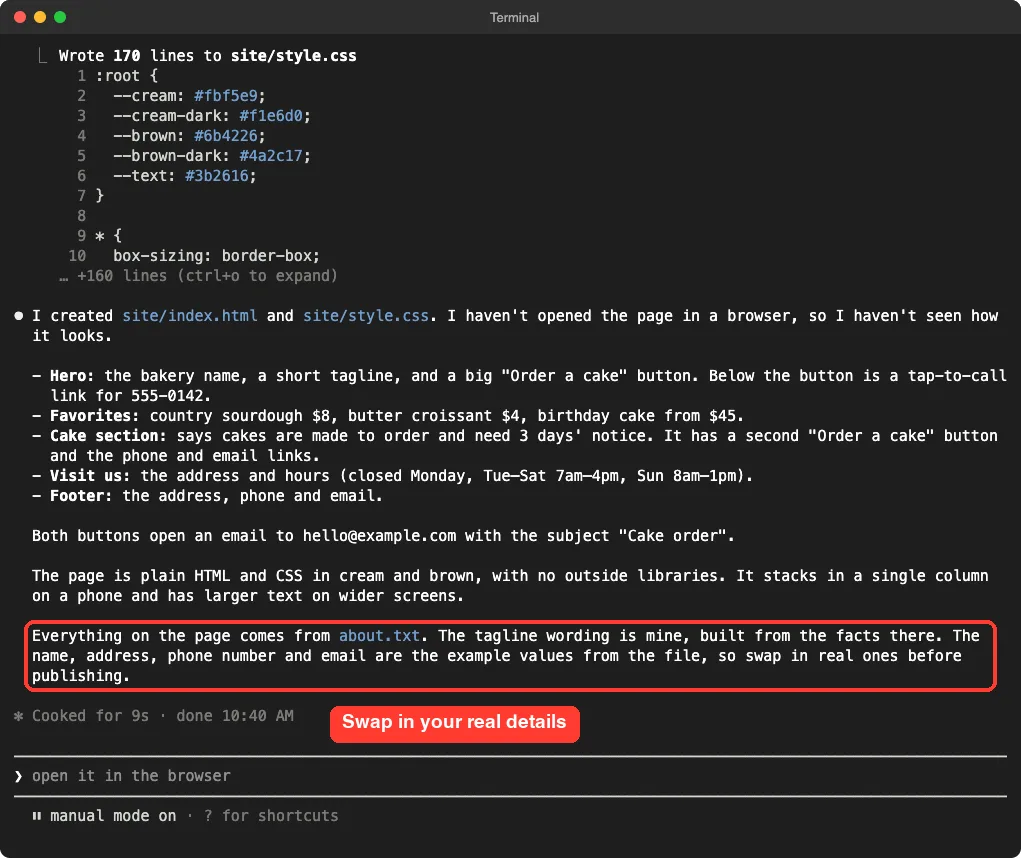Click the bold Cake section: label
Viewport: 1021px width, 858px height.
pos(109,436)
